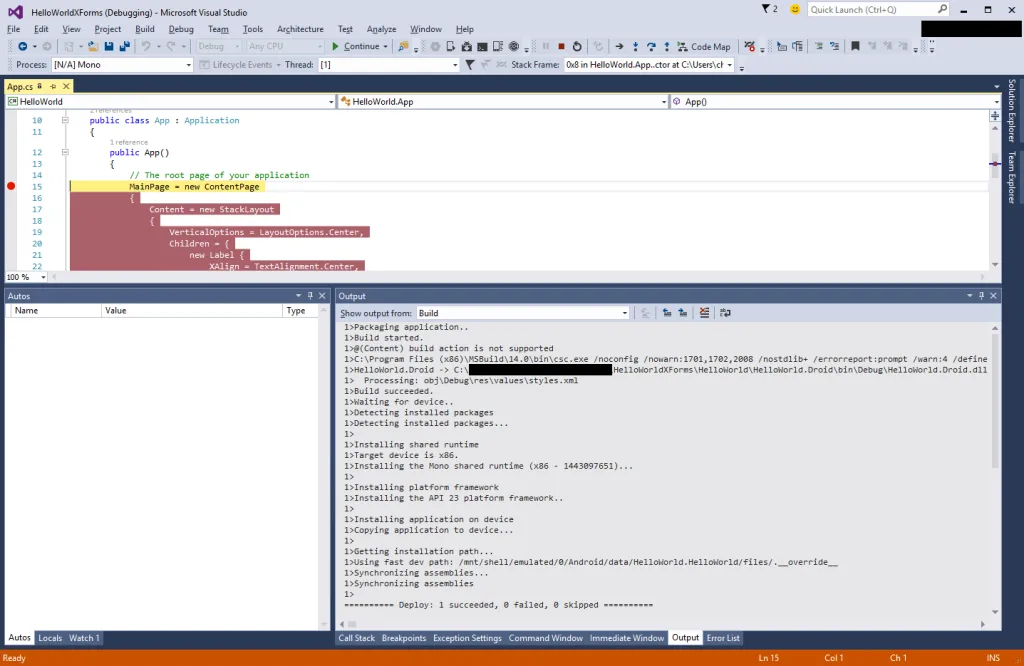Open the Team Explorer side tab

click(1012, 178)
